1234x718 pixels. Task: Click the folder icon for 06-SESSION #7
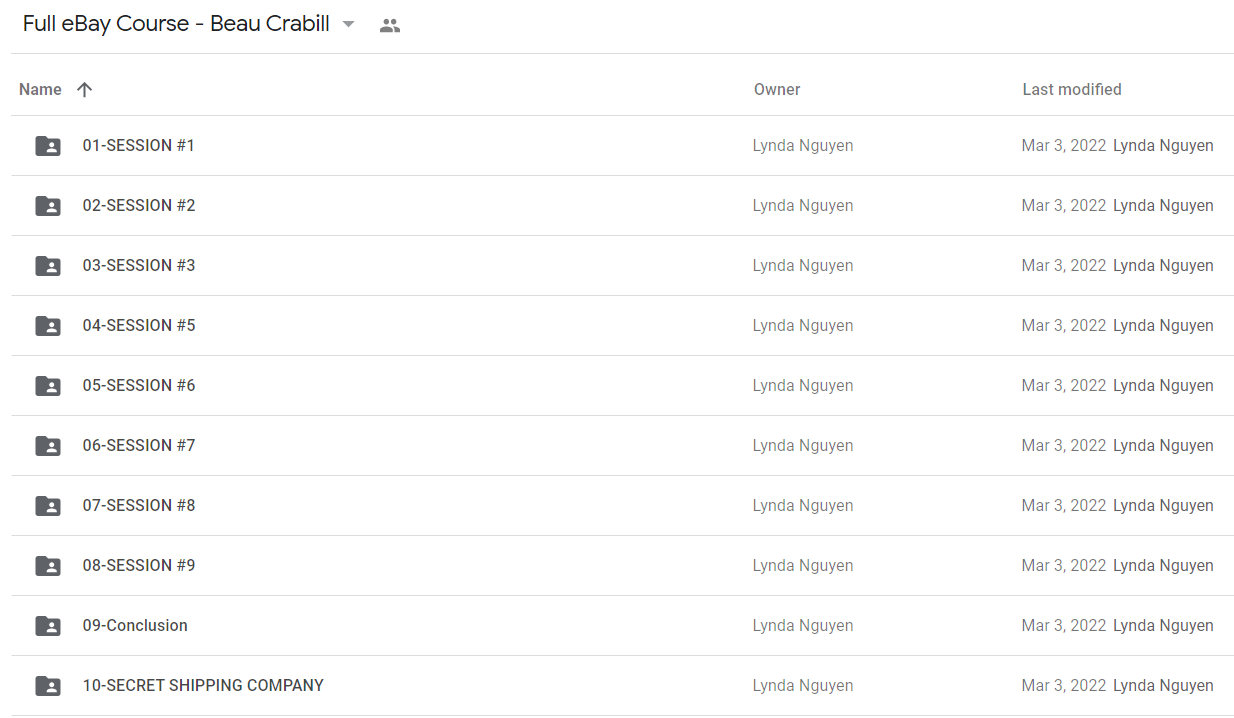[48, 446]
